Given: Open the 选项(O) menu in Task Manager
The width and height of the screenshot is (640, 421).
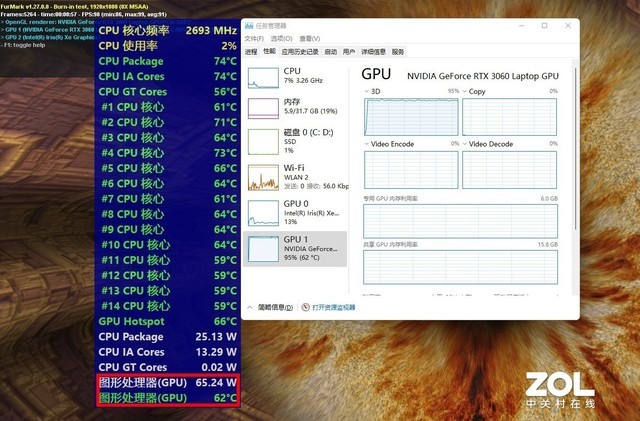Looking at the screenshot, I should pyautogui.click(x=281, y=38).
